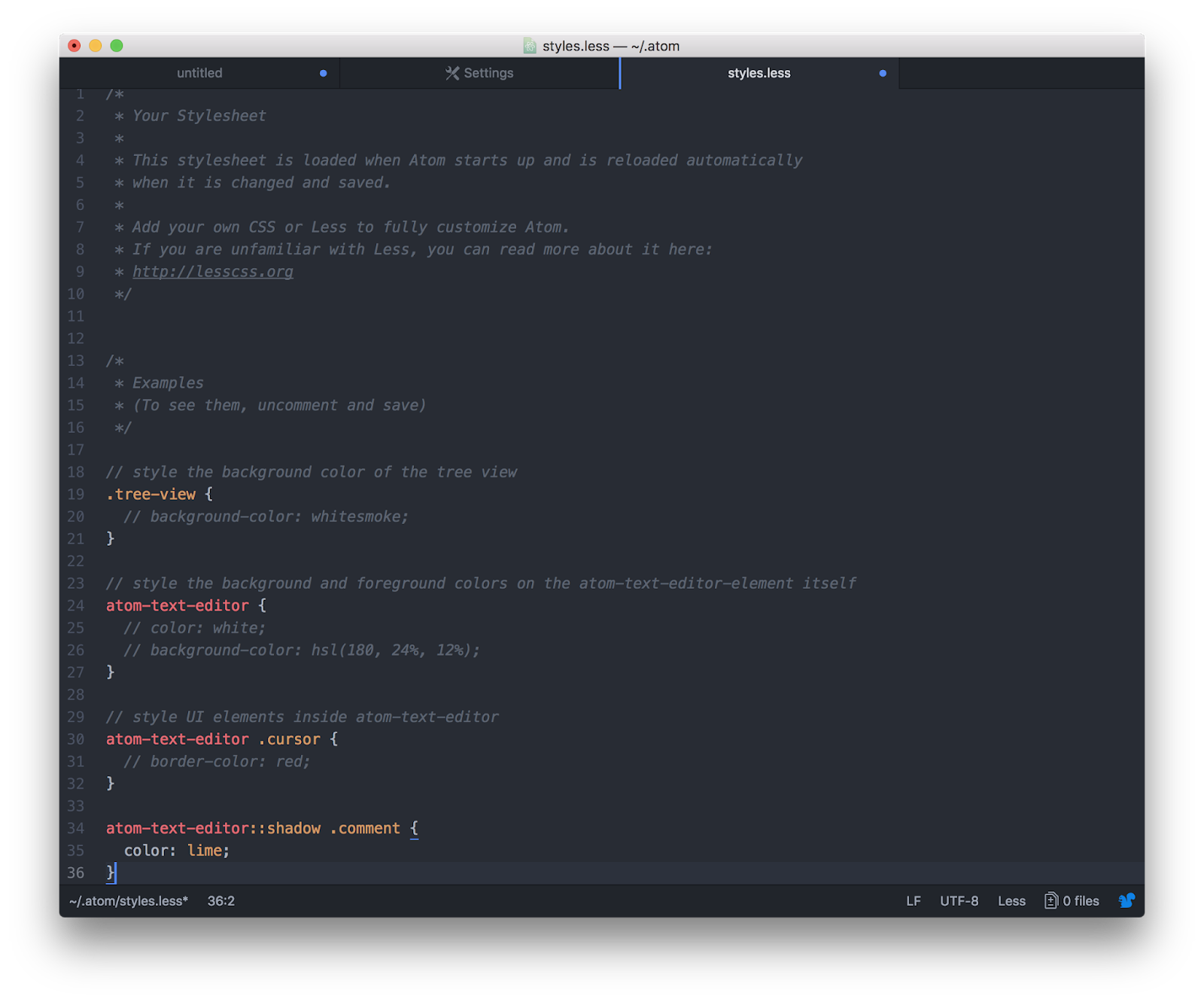The width and height of the screenshot is (1204, 1002).
Task: Open the Less grammar selector
Action: pos(1011,900)
